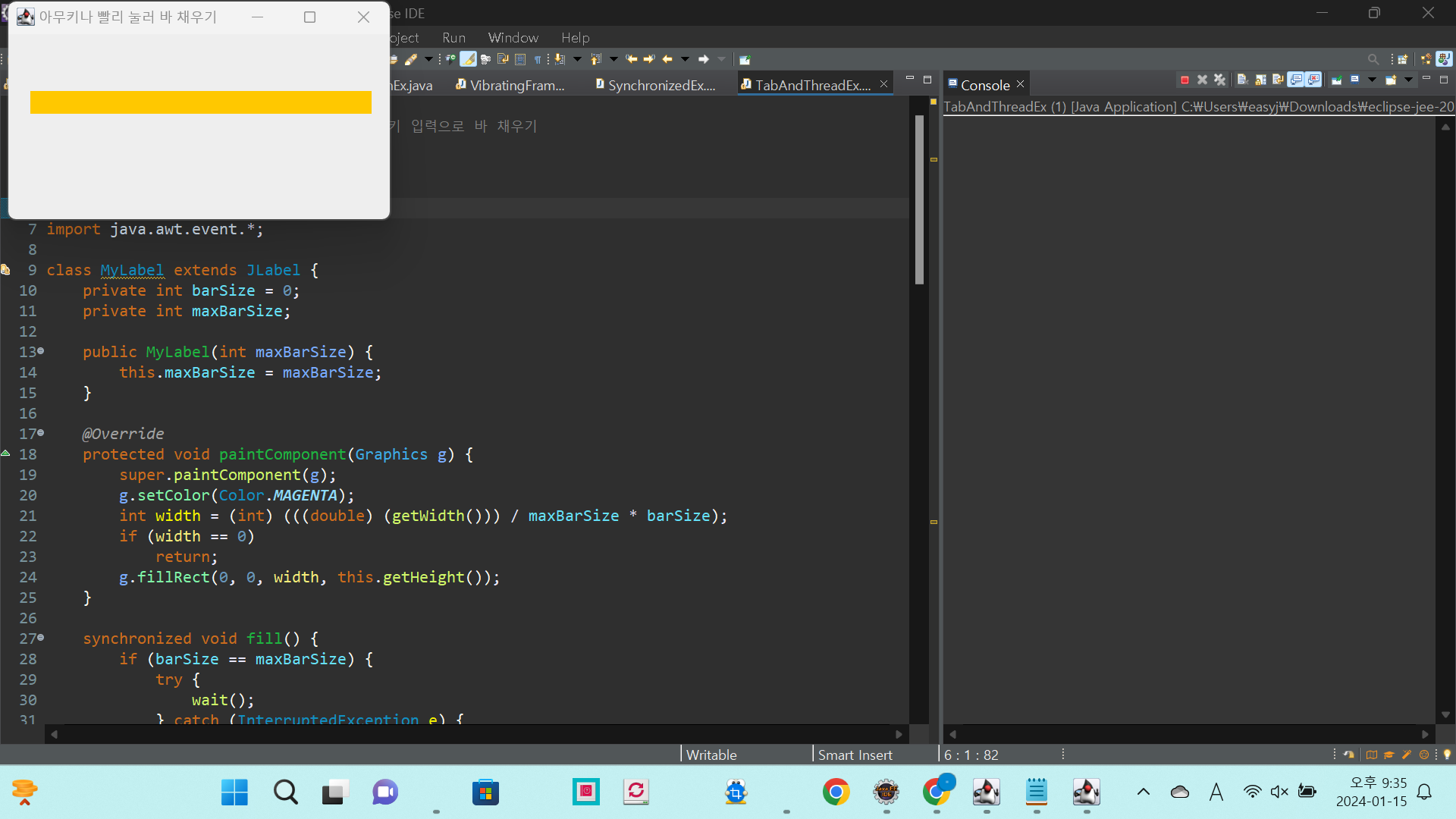
Task: Toggle Show Console on standard output change
Action: coord(1296,80)
